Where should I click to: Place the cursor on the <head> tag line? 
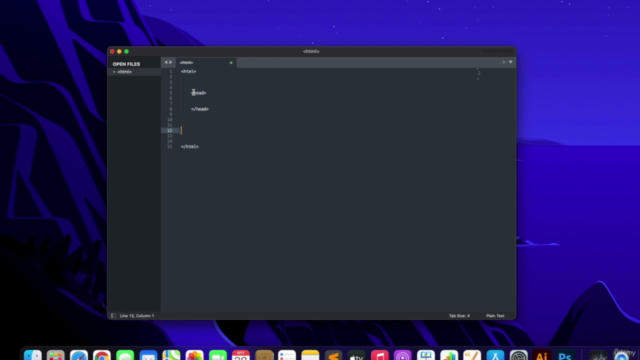tap(199, 93)
